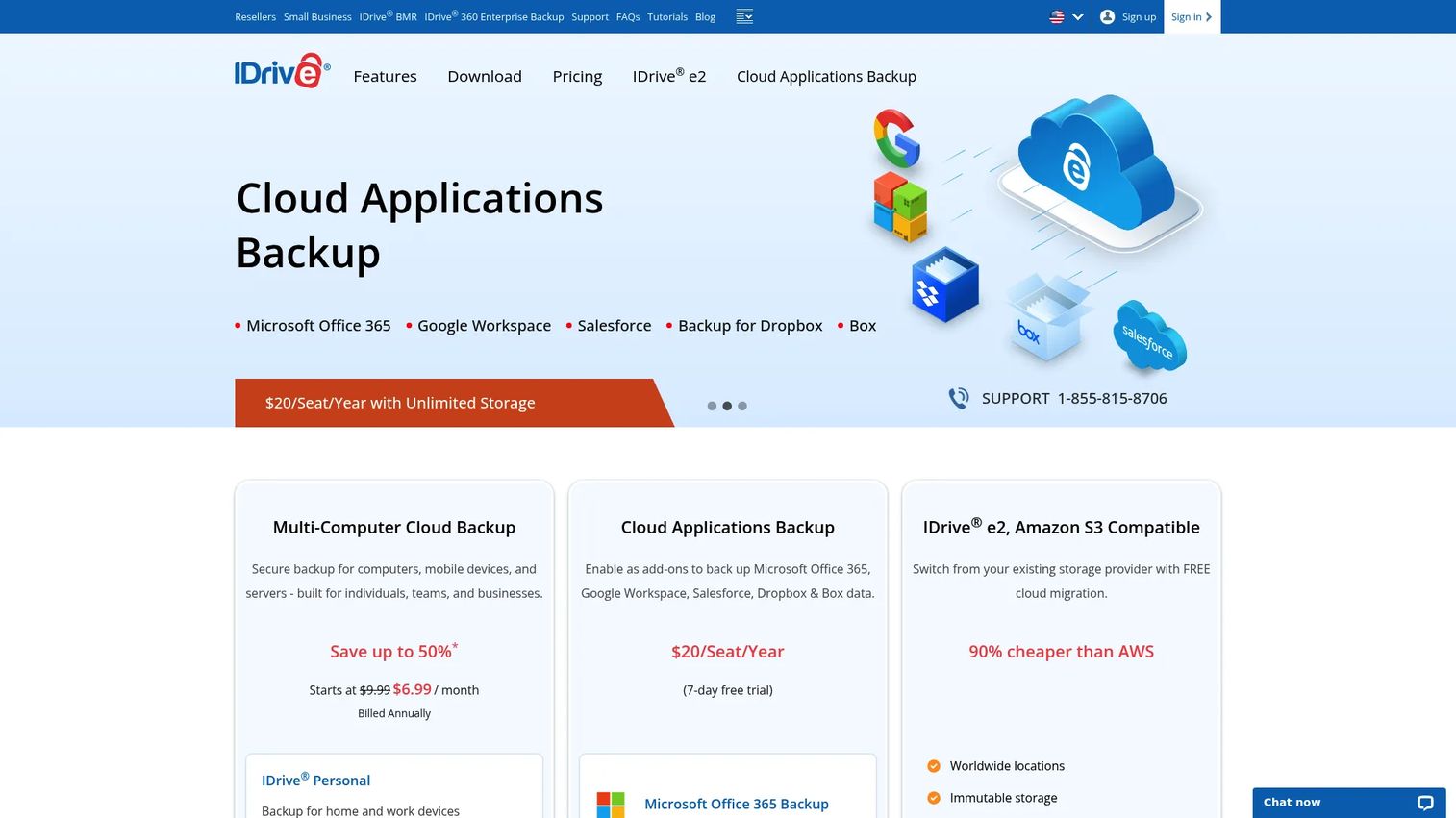Click the IDrive Personal plan heading

pos(315,780)
